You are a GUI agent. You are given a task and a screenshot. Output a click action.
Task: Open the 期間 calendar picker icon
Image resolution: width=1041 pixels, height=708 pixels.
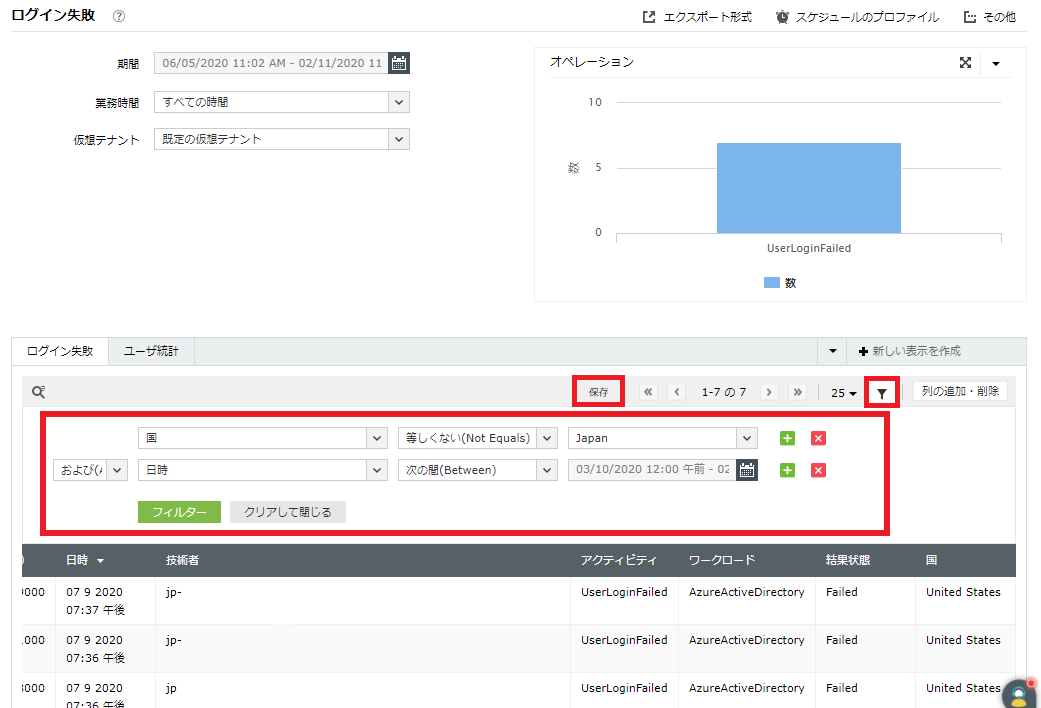coord(398,63)
